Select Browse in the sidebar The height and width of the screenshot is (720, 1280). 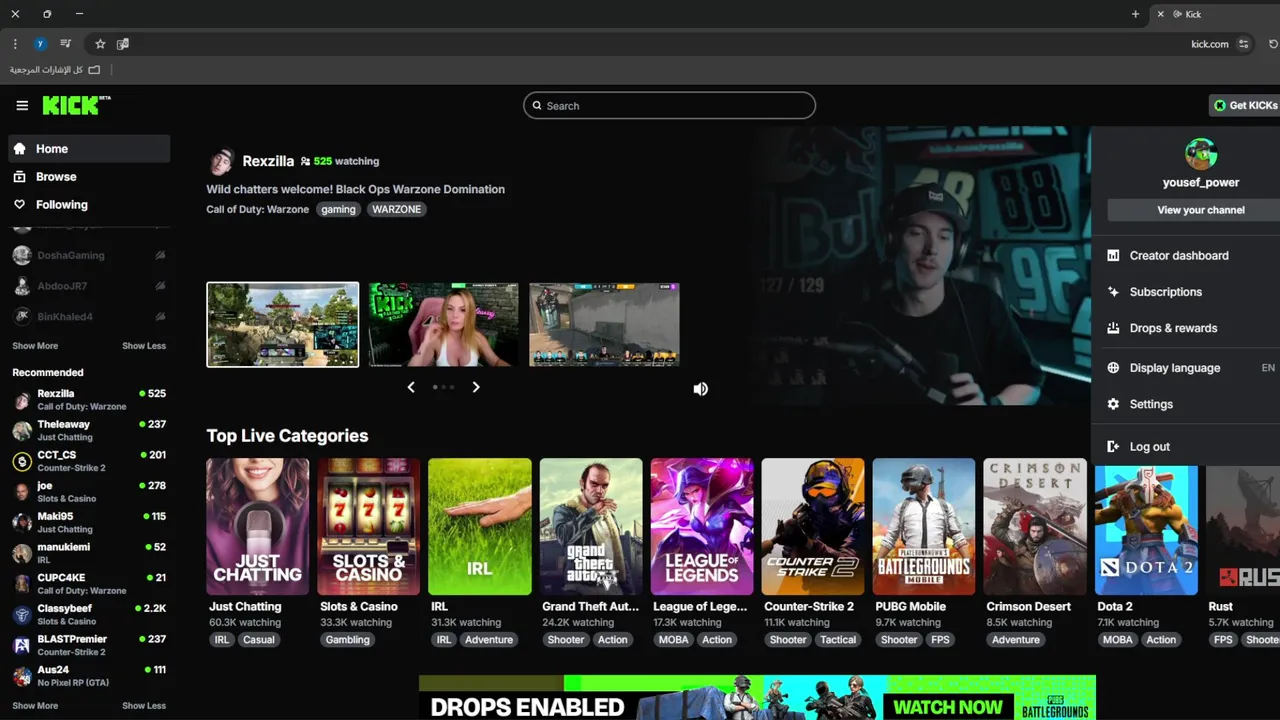pyautogui.click(x=89, y=177)
